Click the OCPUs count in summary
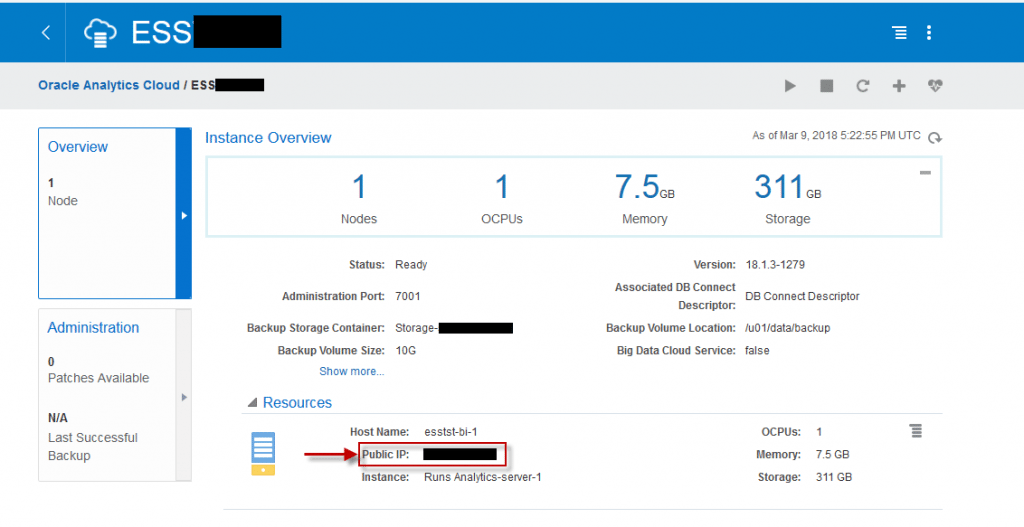This screenshot has width=1024, height=527. tap(502, 187)
